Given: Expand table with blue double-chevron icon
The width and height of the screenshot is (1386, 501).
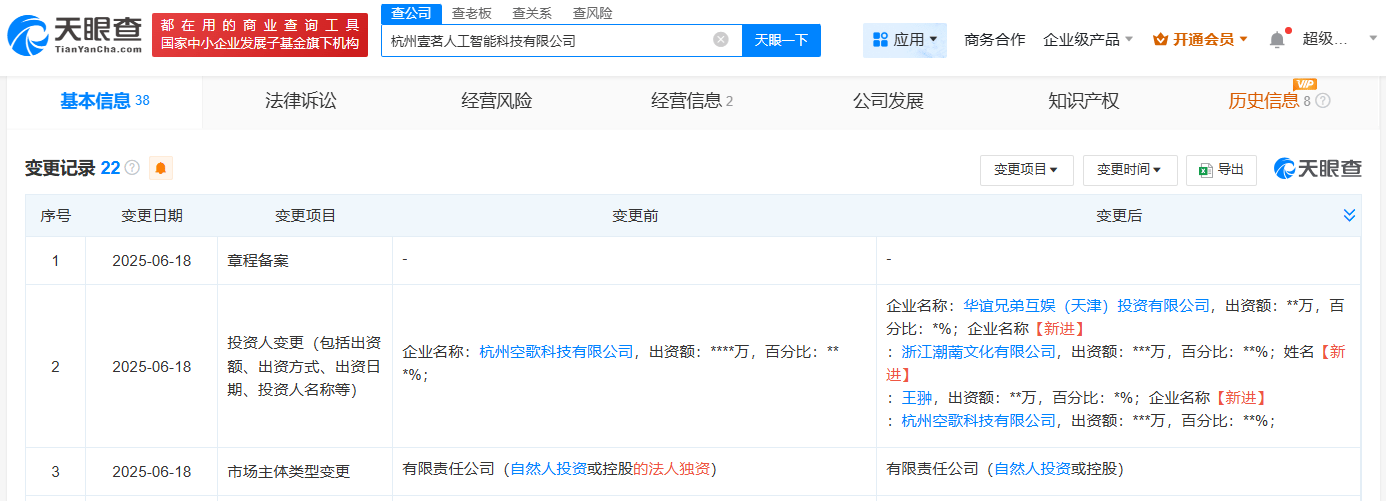Looking at the screenshot, I should click(x=1349, y=215).
